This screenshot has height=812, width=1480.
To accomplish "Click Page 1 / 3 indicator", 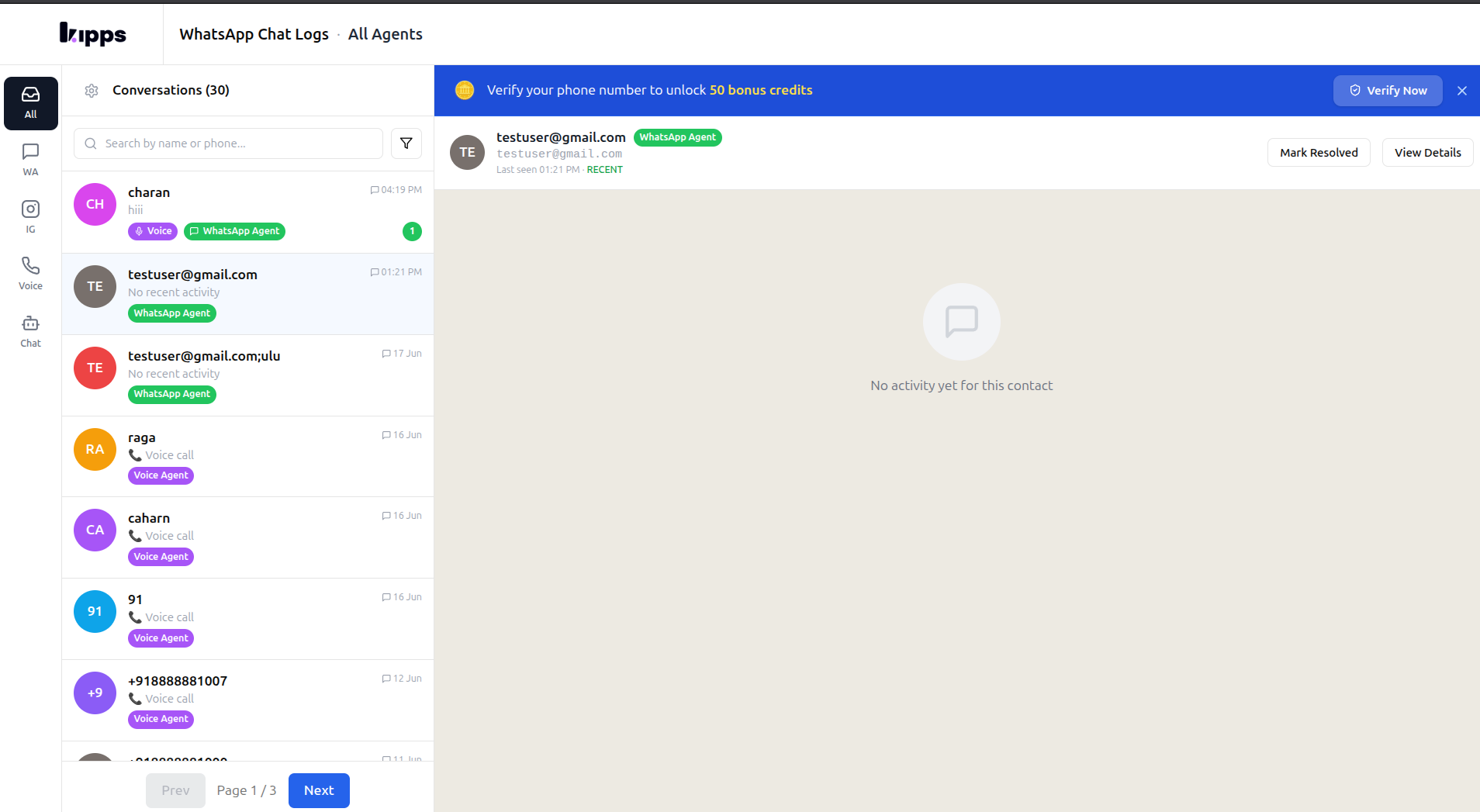I will [x=247, y=790].
